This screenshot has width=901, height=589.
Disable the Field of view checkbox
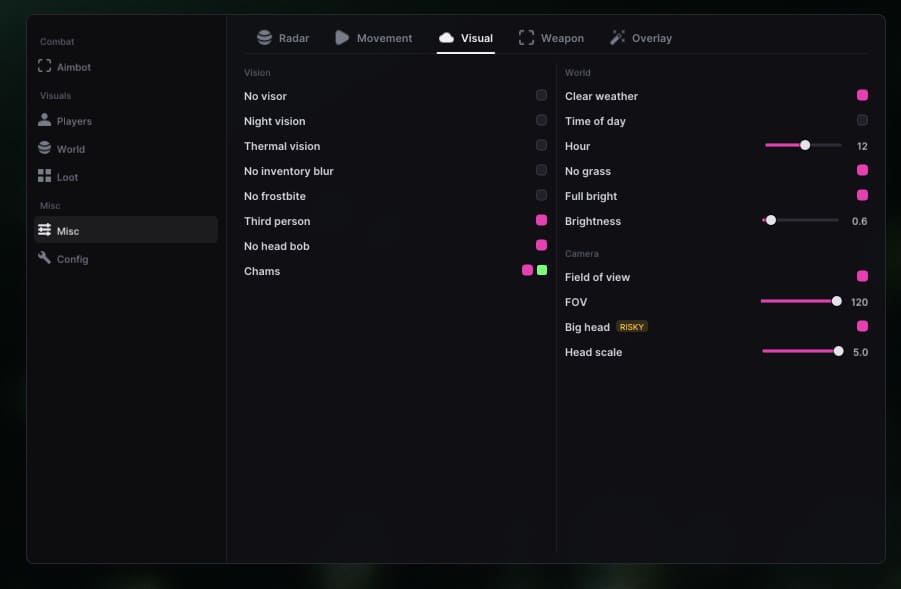tap(863, 276)
